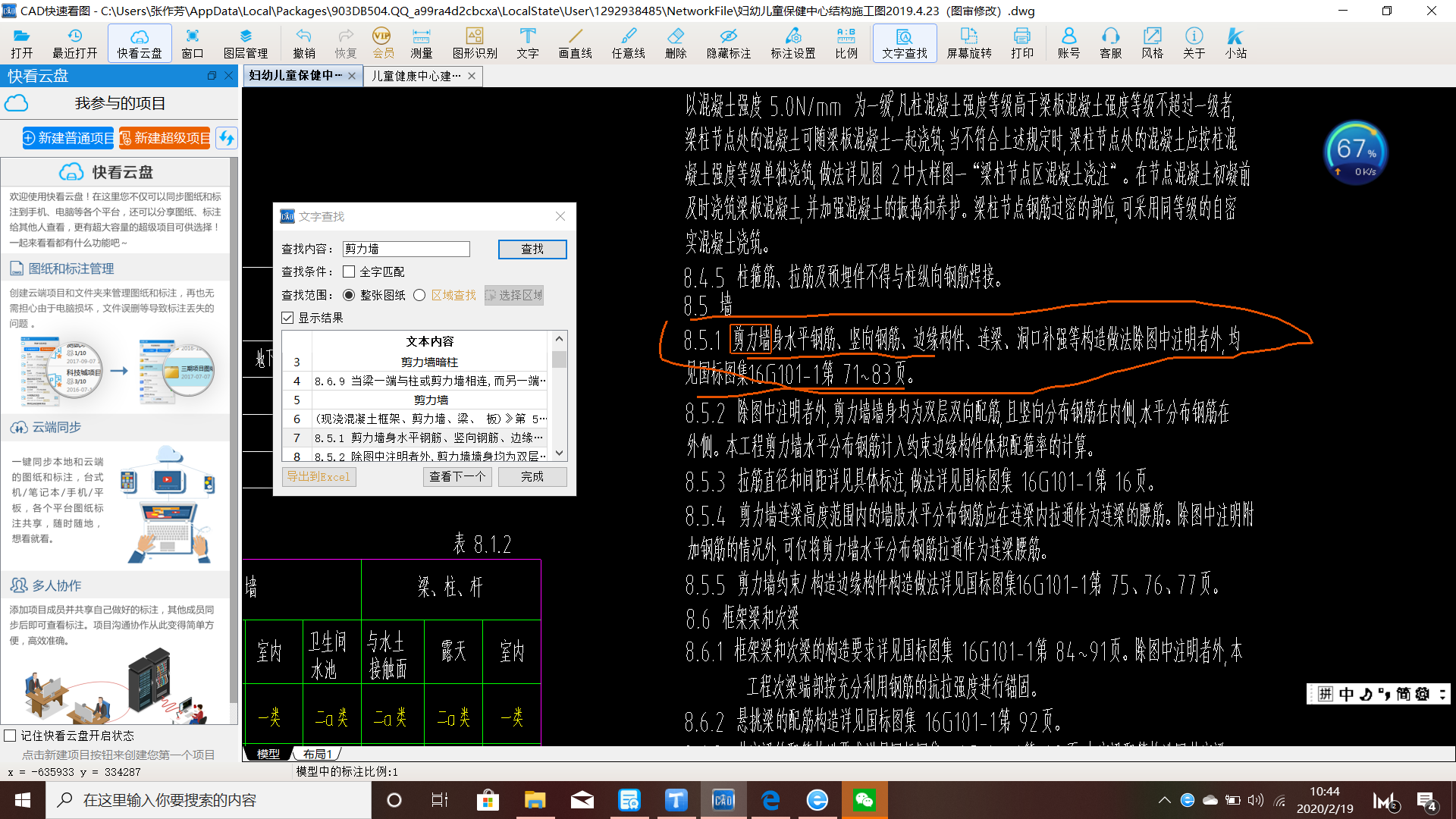Undo last action with 撤销

(x=304, y=43)
